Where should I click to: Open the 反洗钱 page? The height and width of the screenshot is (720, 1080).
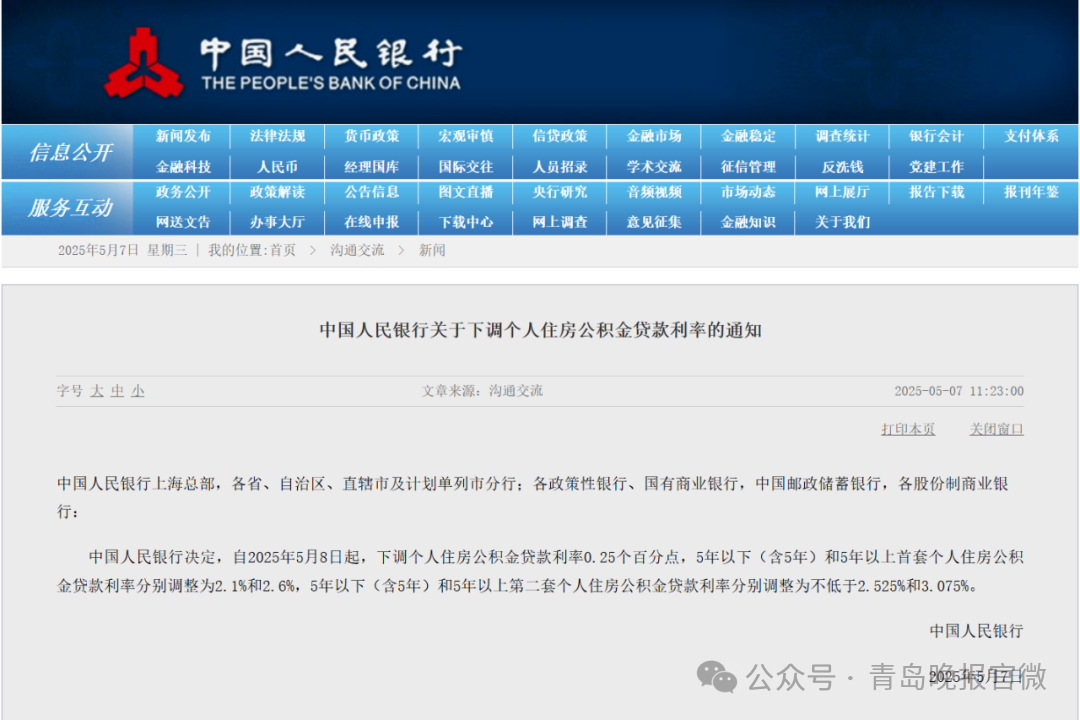pyautogui.click(x=842, y=166)
